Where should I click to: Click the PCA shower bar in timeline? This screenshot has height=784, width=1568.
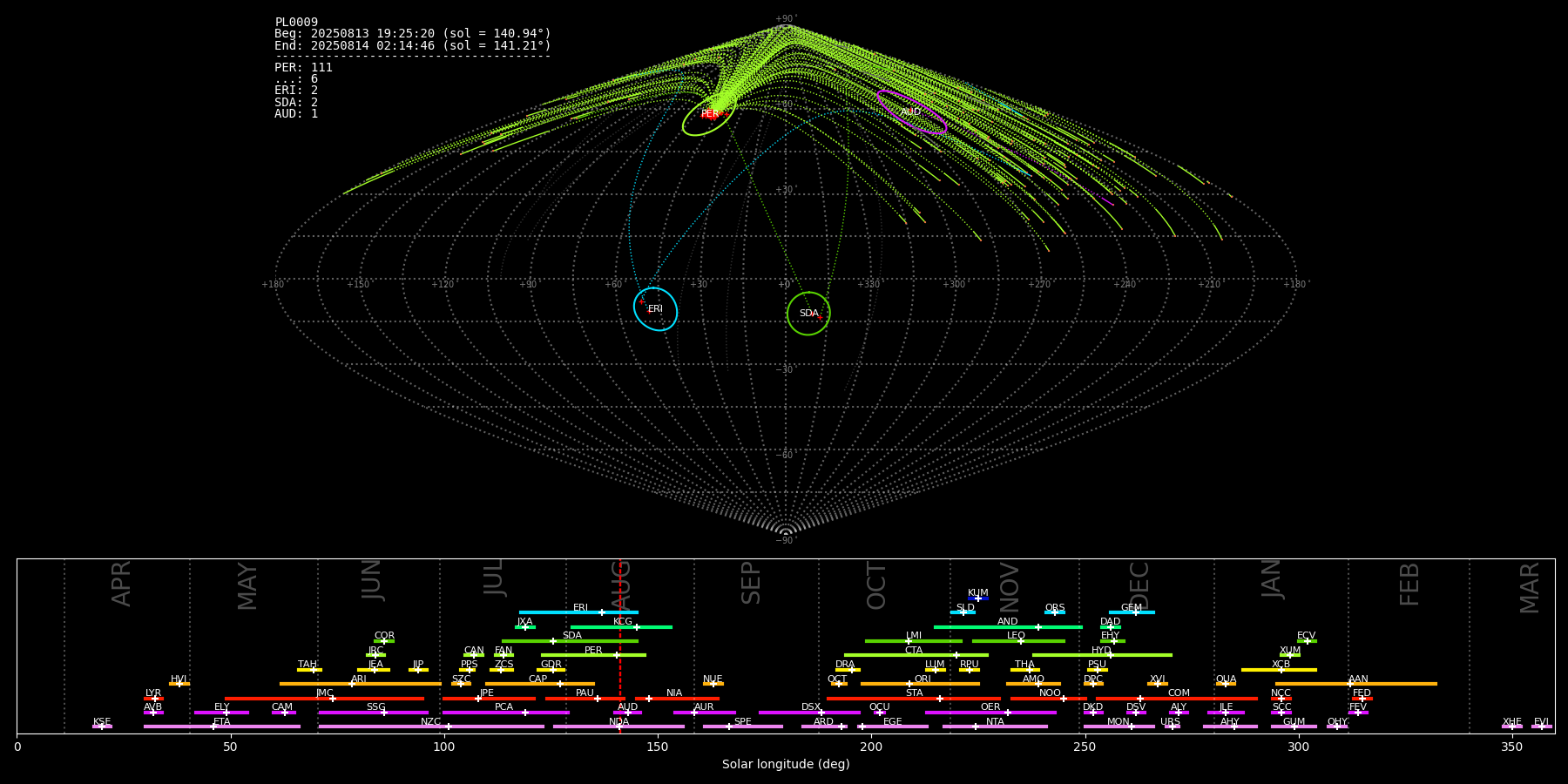click(x=505, y=713)
